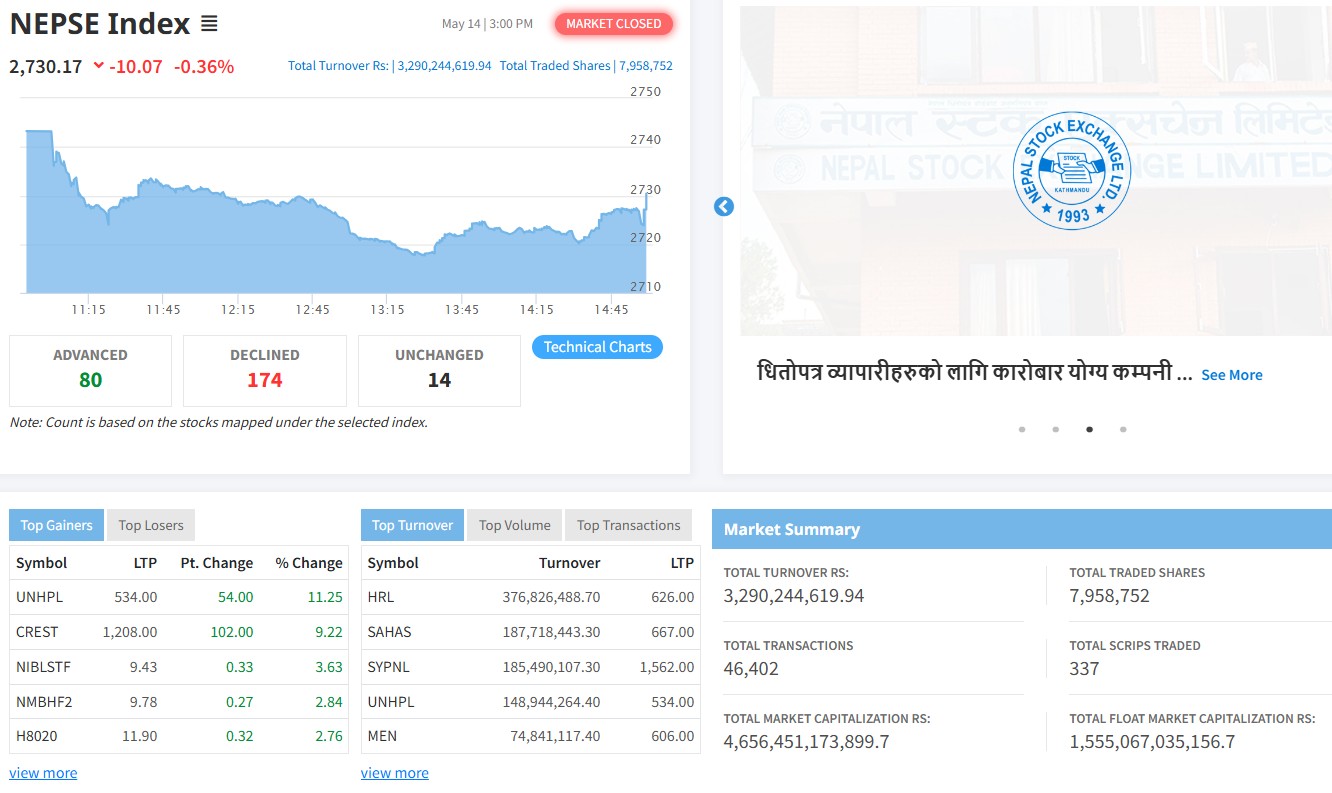Switch to the Top Losers tab
1332x793 pixels.
151,525
